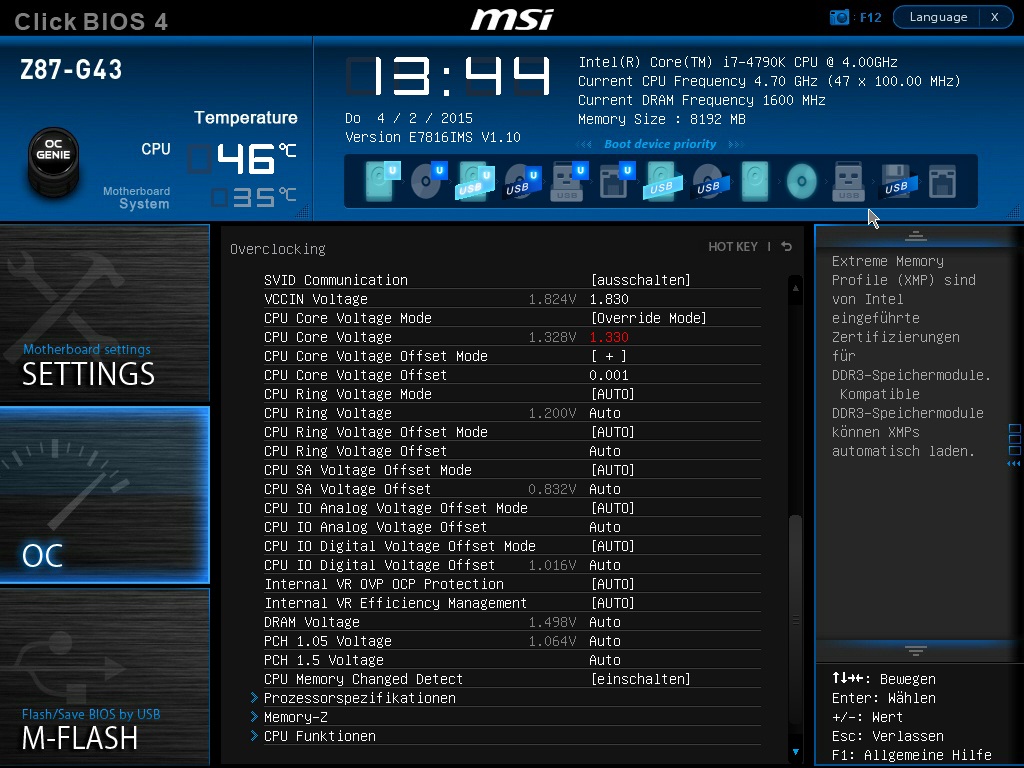
Task: Open CPU Core Voltage Mode [Override Mode] dropdown
Action: 648,318
